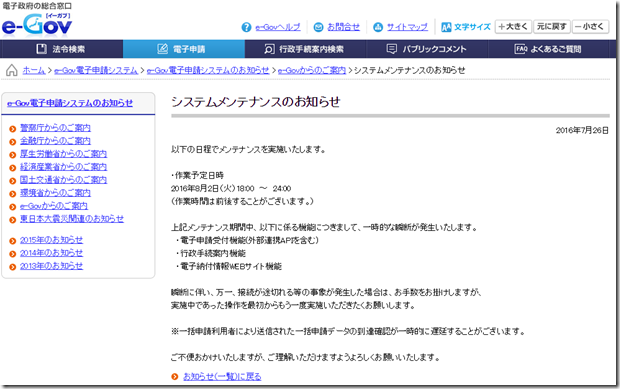Click the home icon in breadcrumb
The height and width of the screenshot is (389, 620).
pos(11,70)
